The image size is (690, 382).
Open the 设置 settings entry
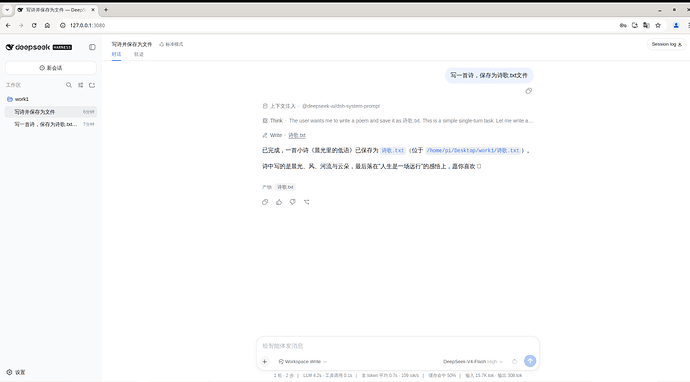[x=16, y=372]
